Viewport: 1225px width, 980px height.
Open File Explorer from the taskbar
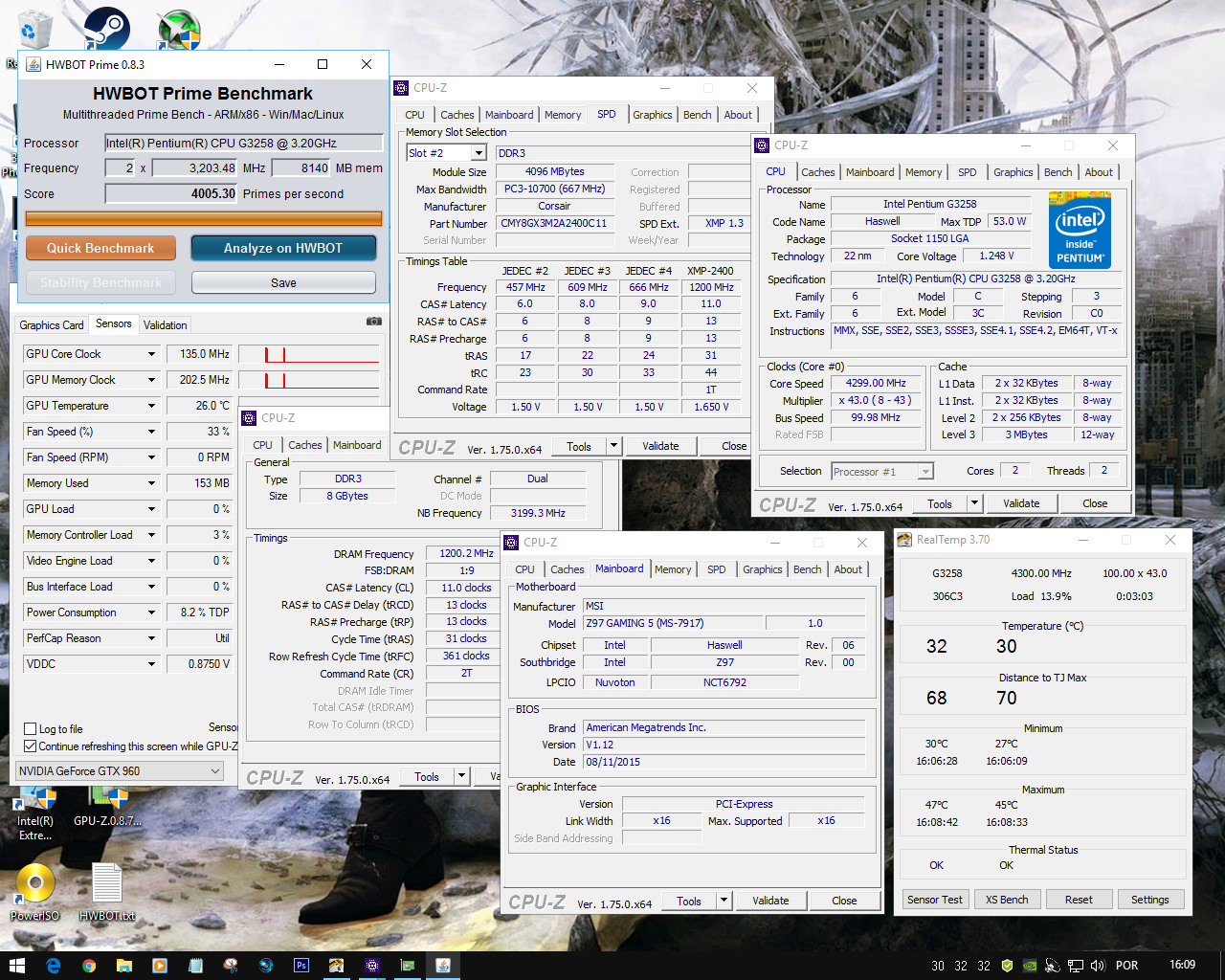(x=124, y=966)
